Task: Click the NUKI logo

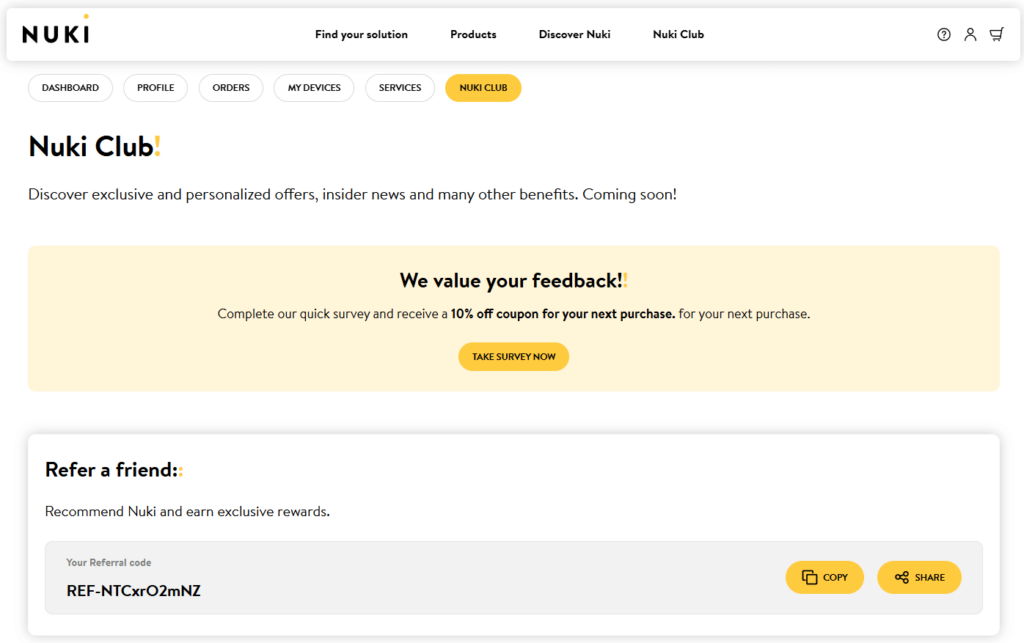Action: [x=56, y=31]
